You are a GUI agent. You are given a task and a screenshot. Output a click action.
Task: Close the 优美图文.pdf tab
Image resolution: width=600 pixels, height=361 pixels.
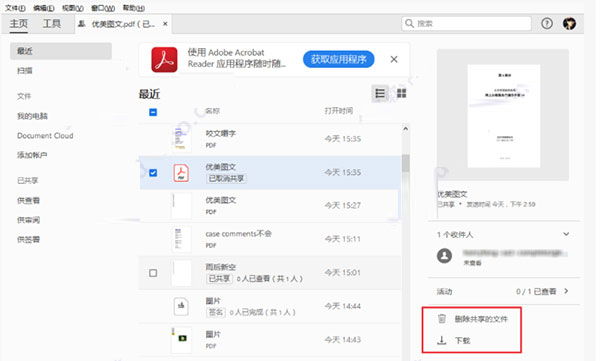click(165, 24)
